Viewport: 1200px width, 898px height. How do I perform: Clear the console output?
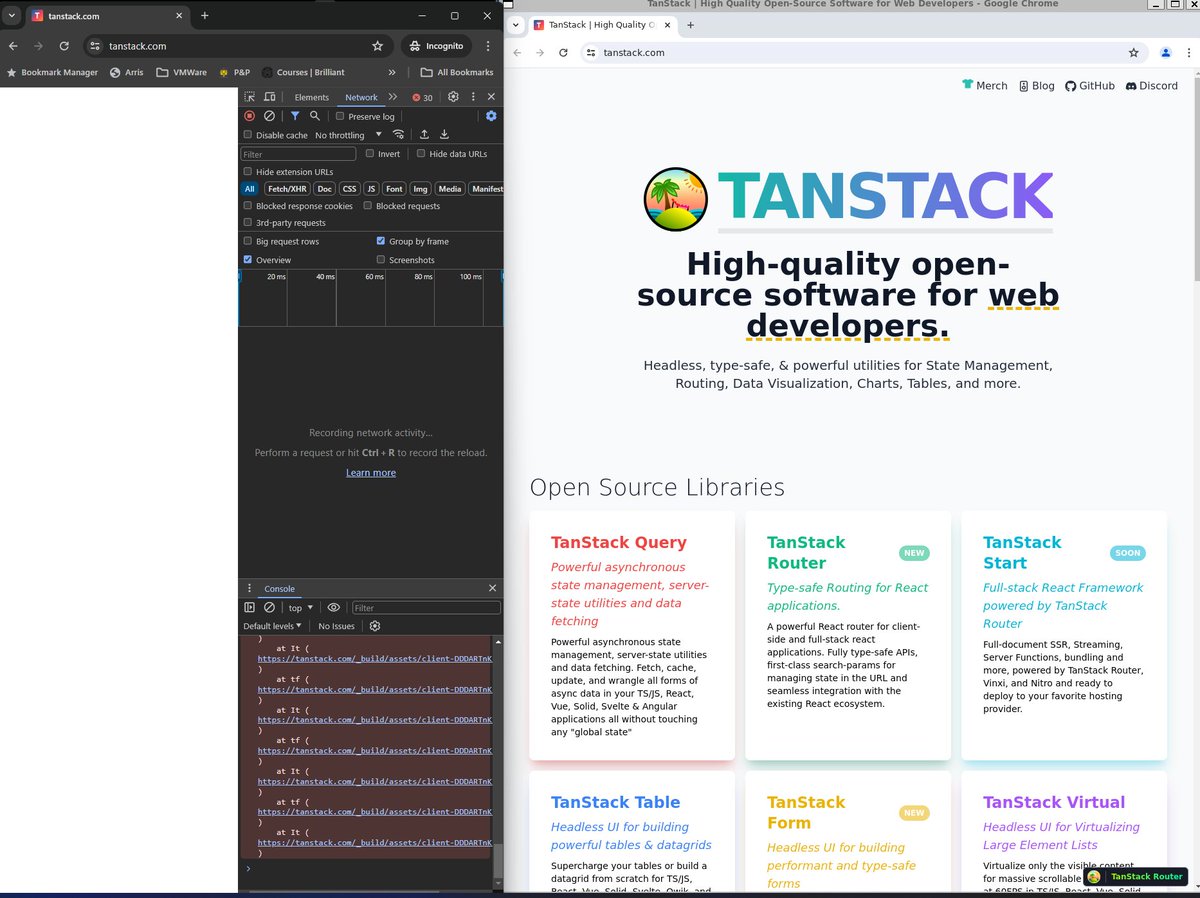tap(269, 607)
